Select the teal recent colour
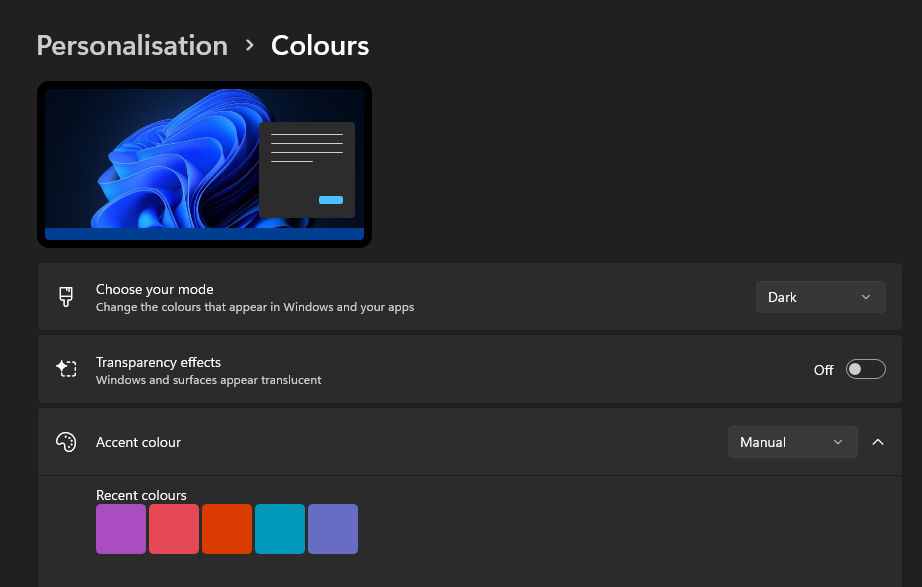922x587 pixels. [x=280, y=529]
